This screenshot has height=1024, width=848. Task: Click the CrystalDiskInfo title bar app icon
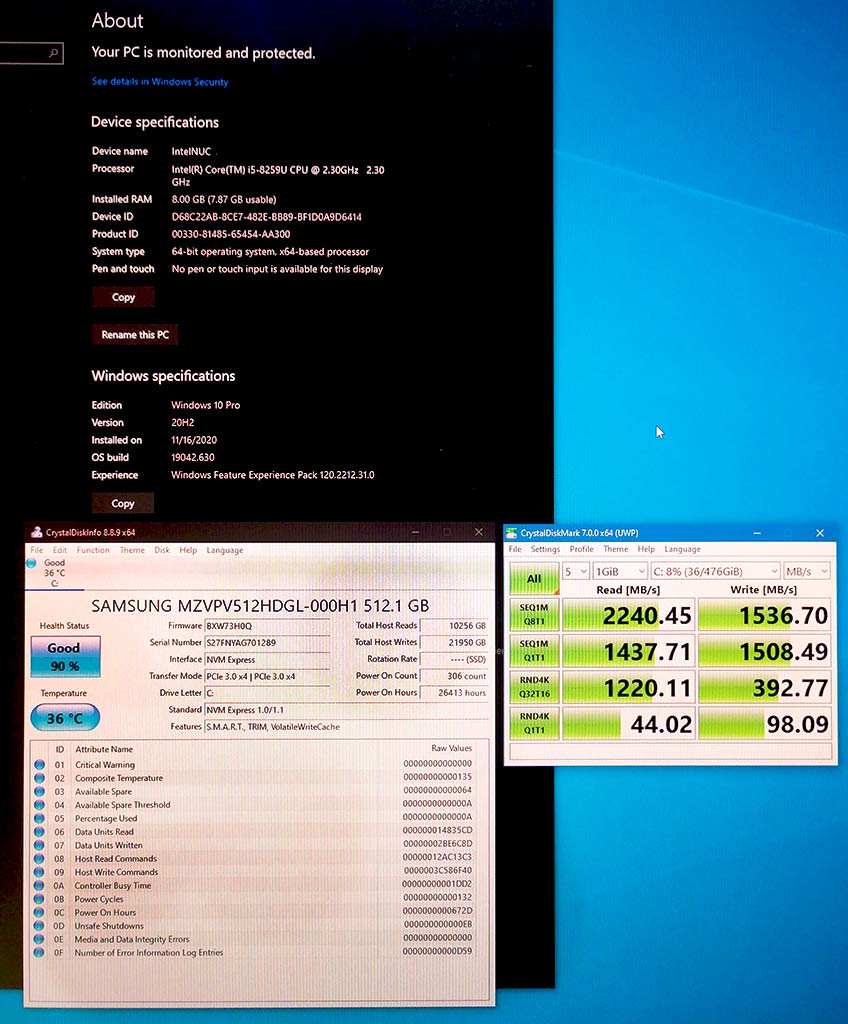tap(36, 532)
